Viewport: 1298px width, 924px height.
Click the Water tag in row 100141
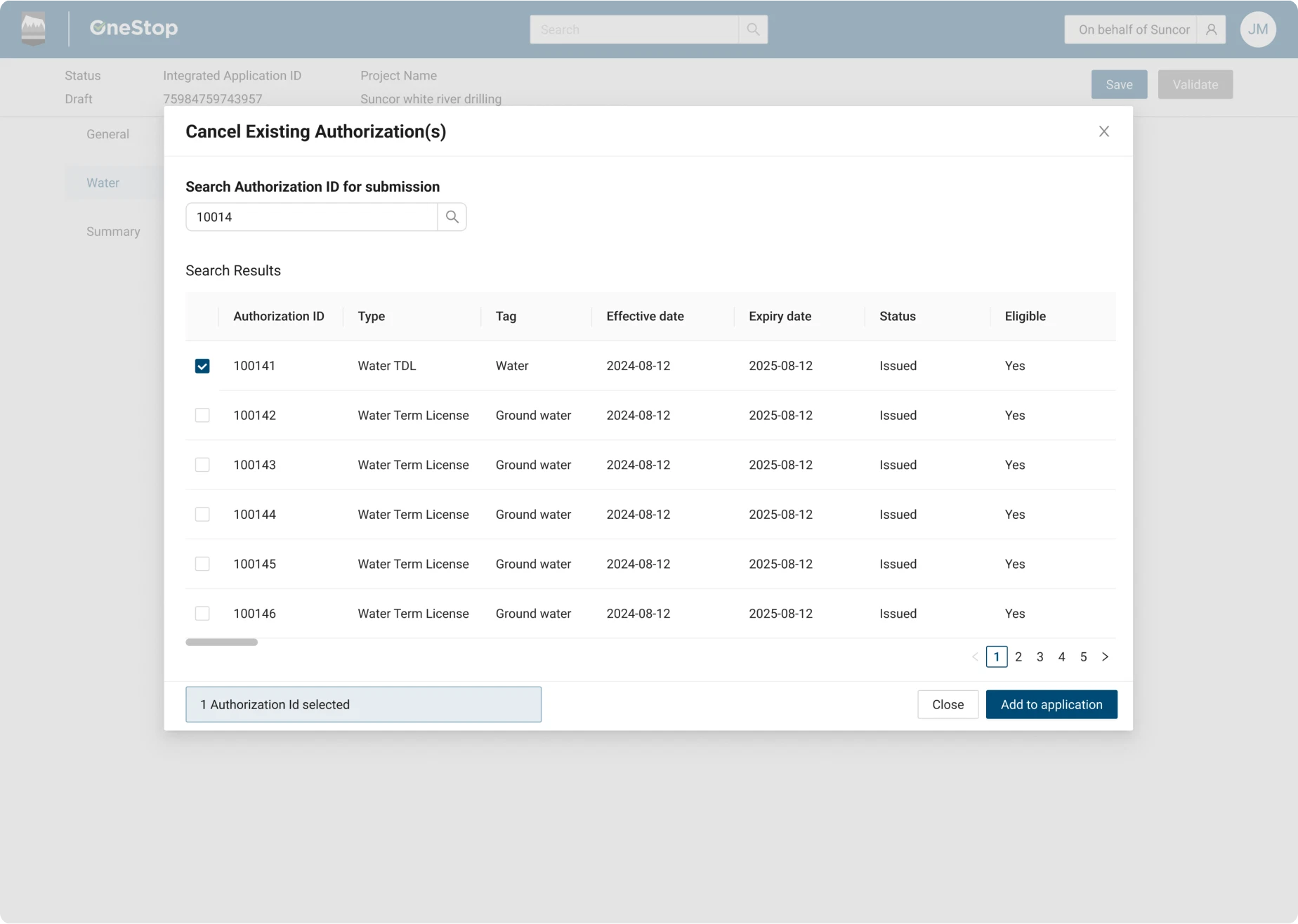512,366
